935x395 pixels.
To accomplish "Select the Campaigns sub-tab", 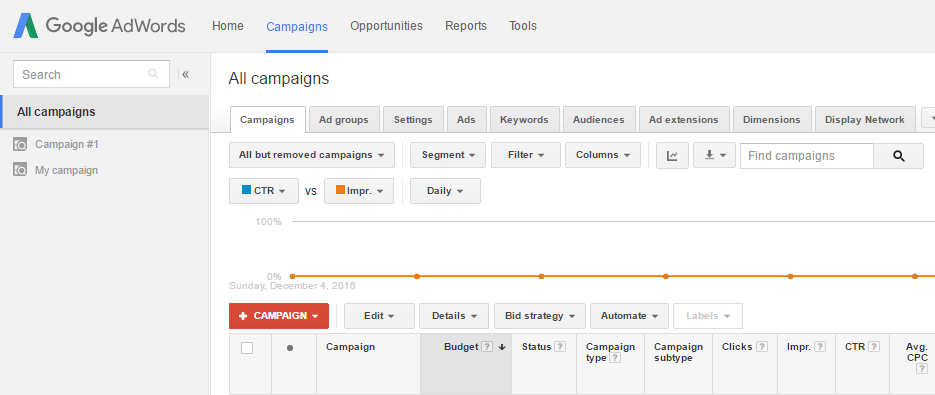I will pyautogui.click(x=267, y=119).
